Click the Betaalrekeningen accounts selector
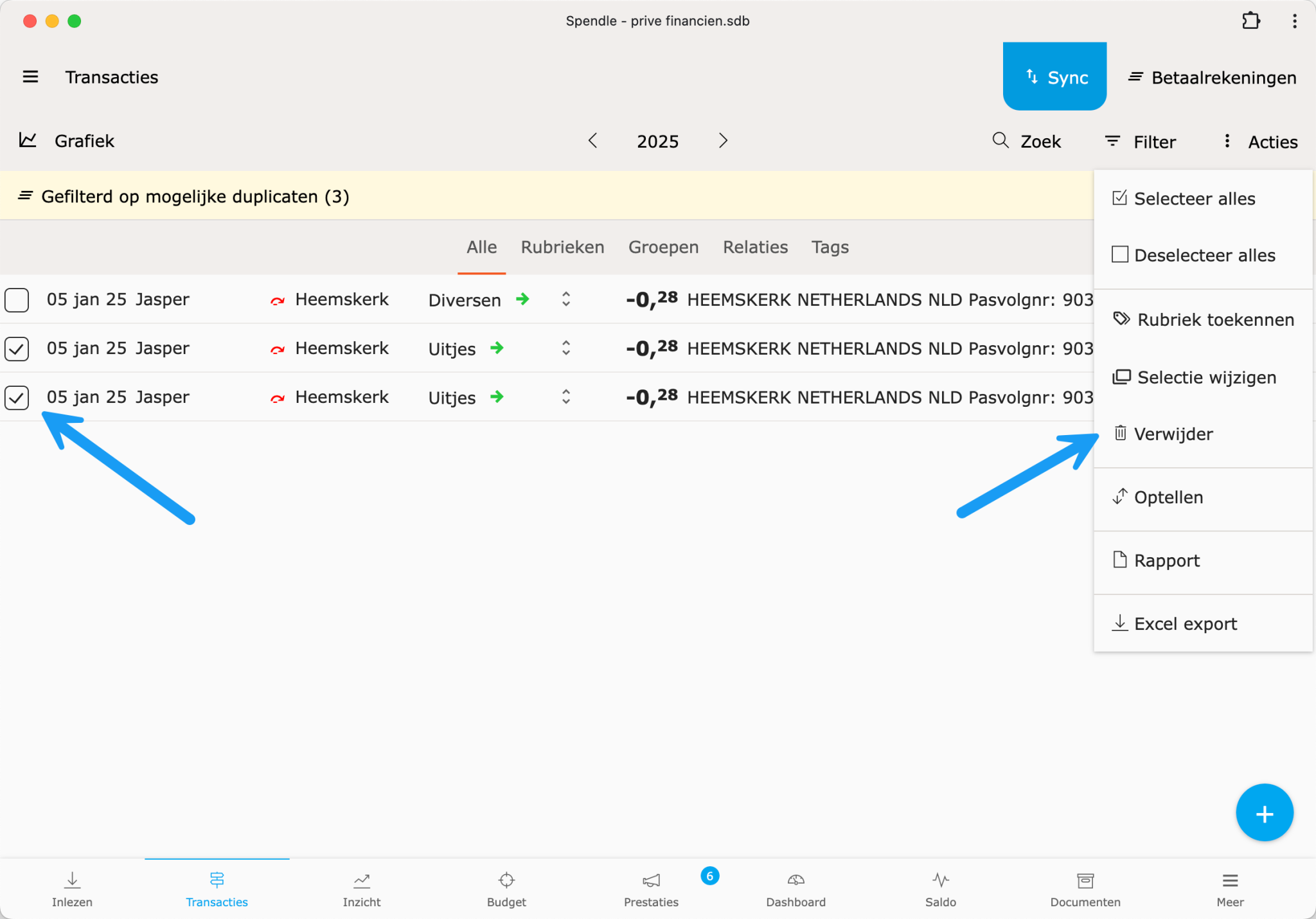1316x919 pixels. click(1213, 78)
